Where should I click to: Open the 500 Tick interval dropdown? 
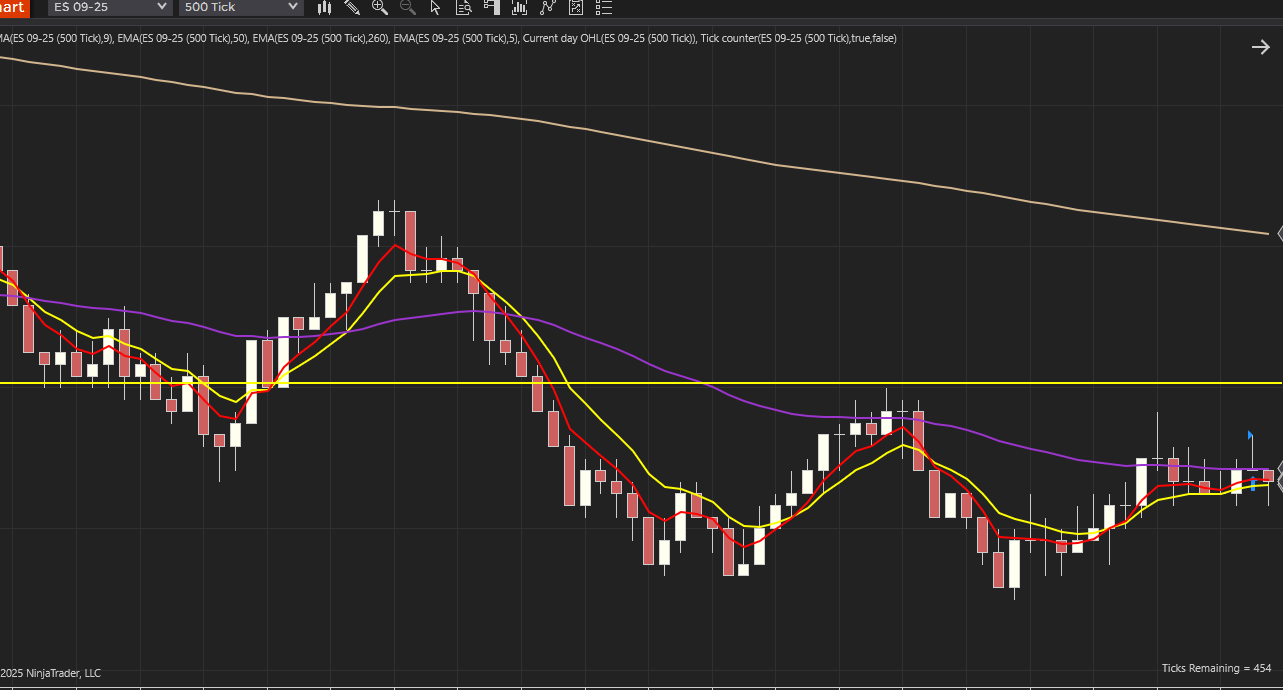(x=240, y=7)
